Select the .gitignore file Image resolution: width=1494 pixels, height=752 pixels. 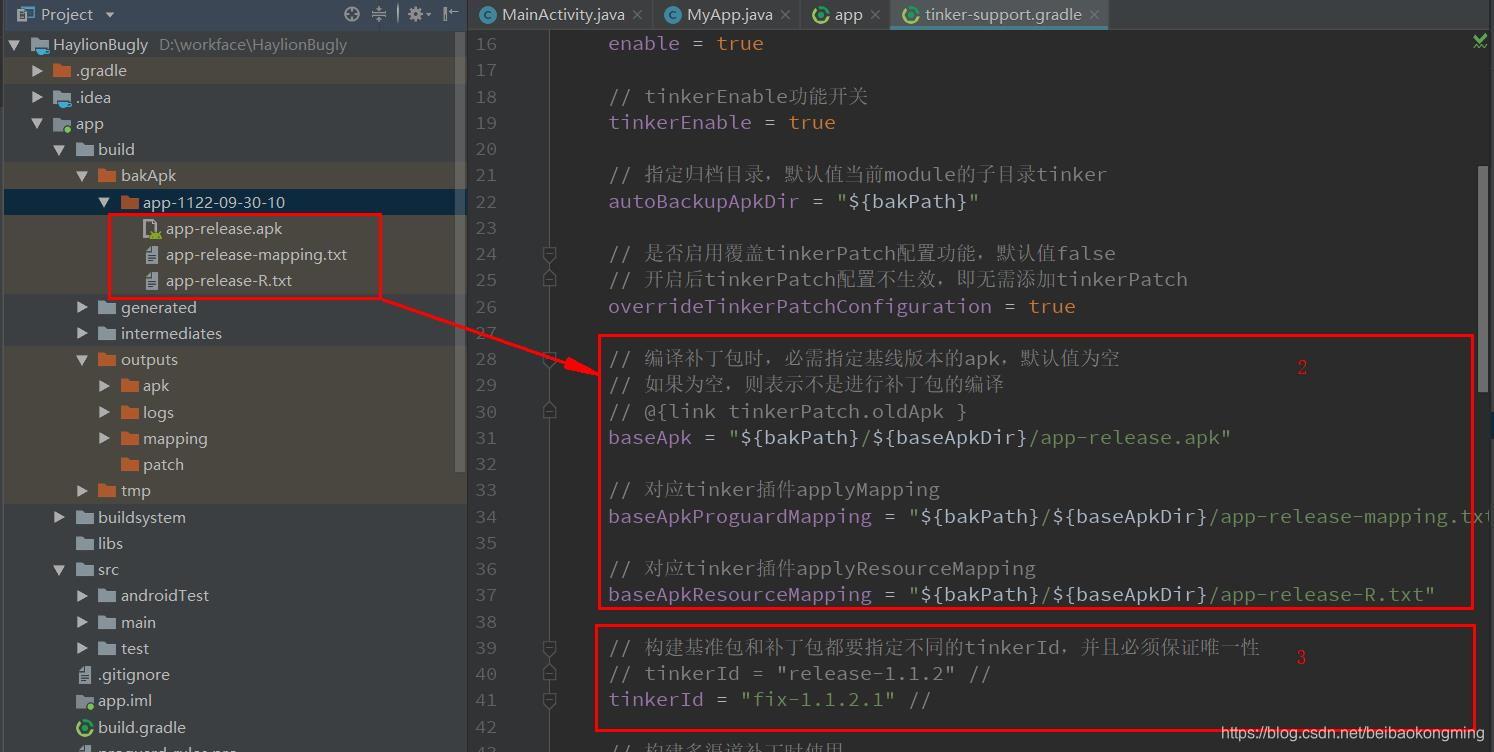pos(133,675)
